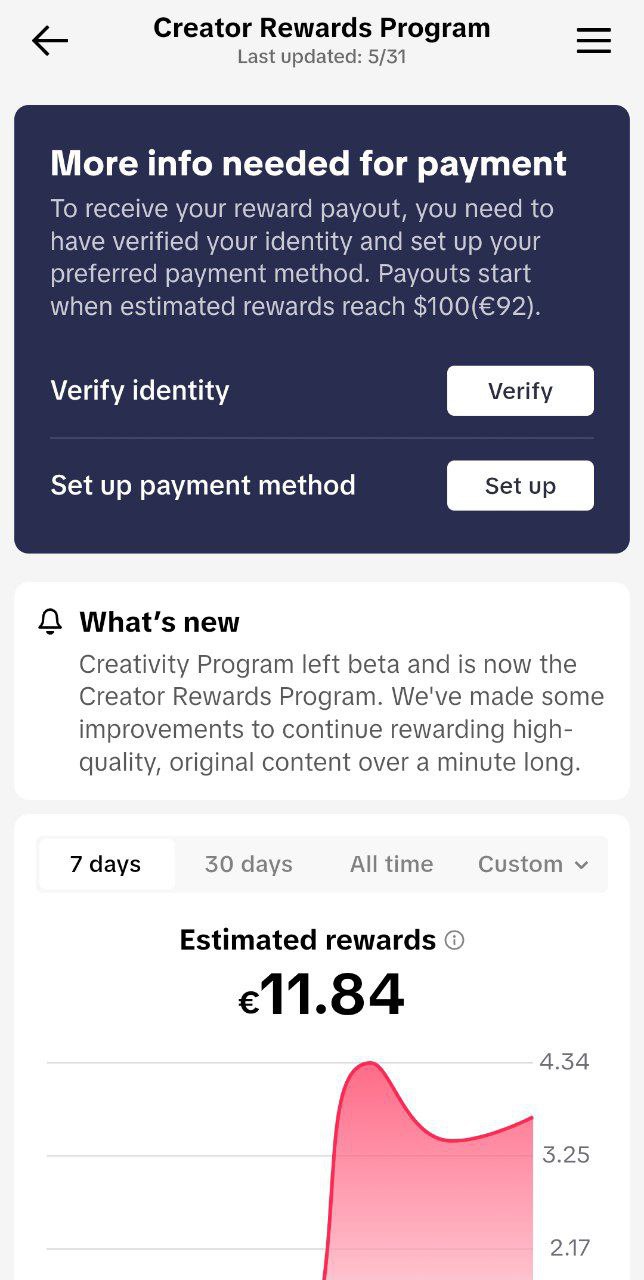
Task: Tap the Set up payment method label
Action: tap(203, 485)
